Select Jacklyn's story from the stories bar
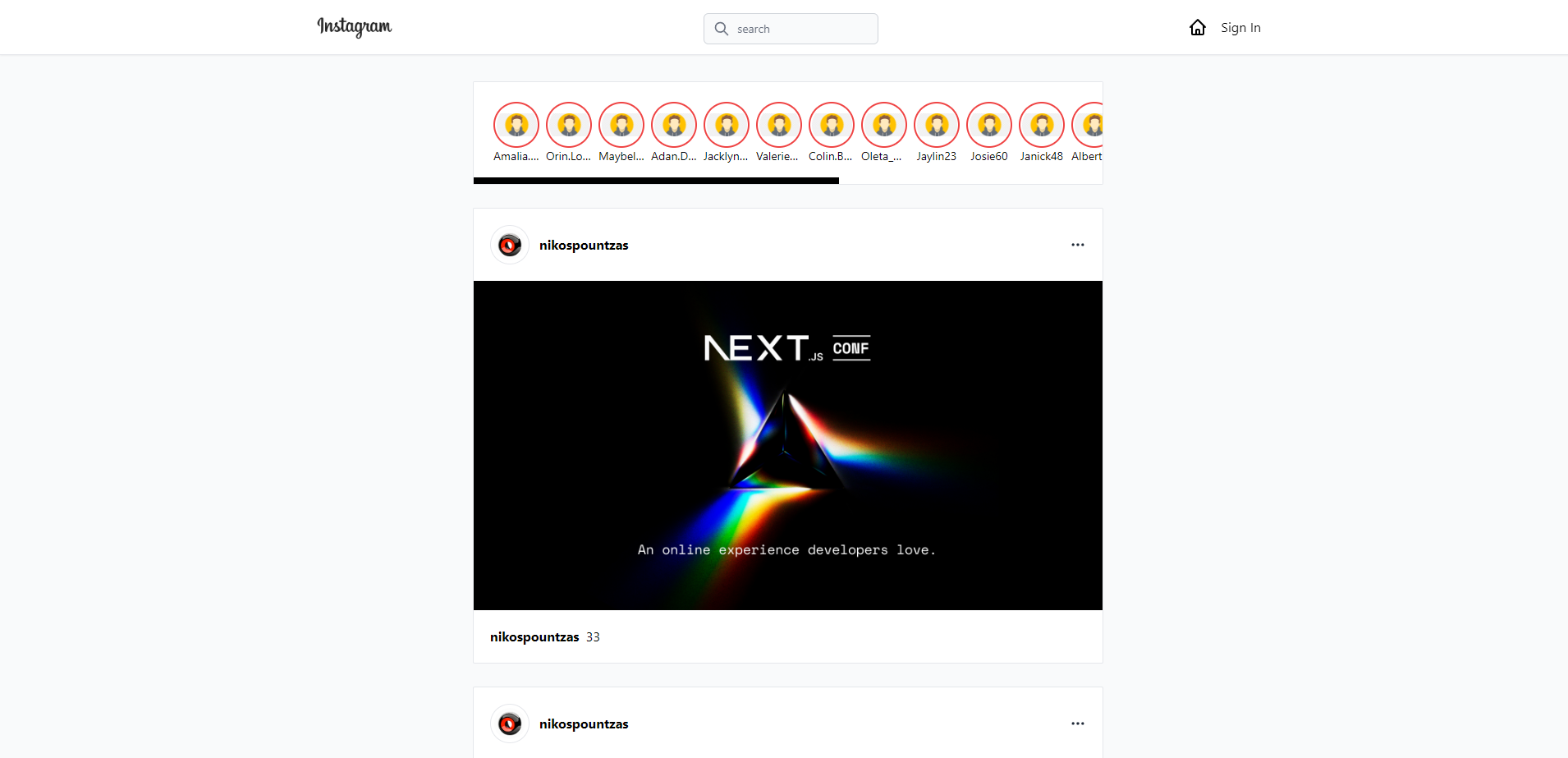 [726, 126]
